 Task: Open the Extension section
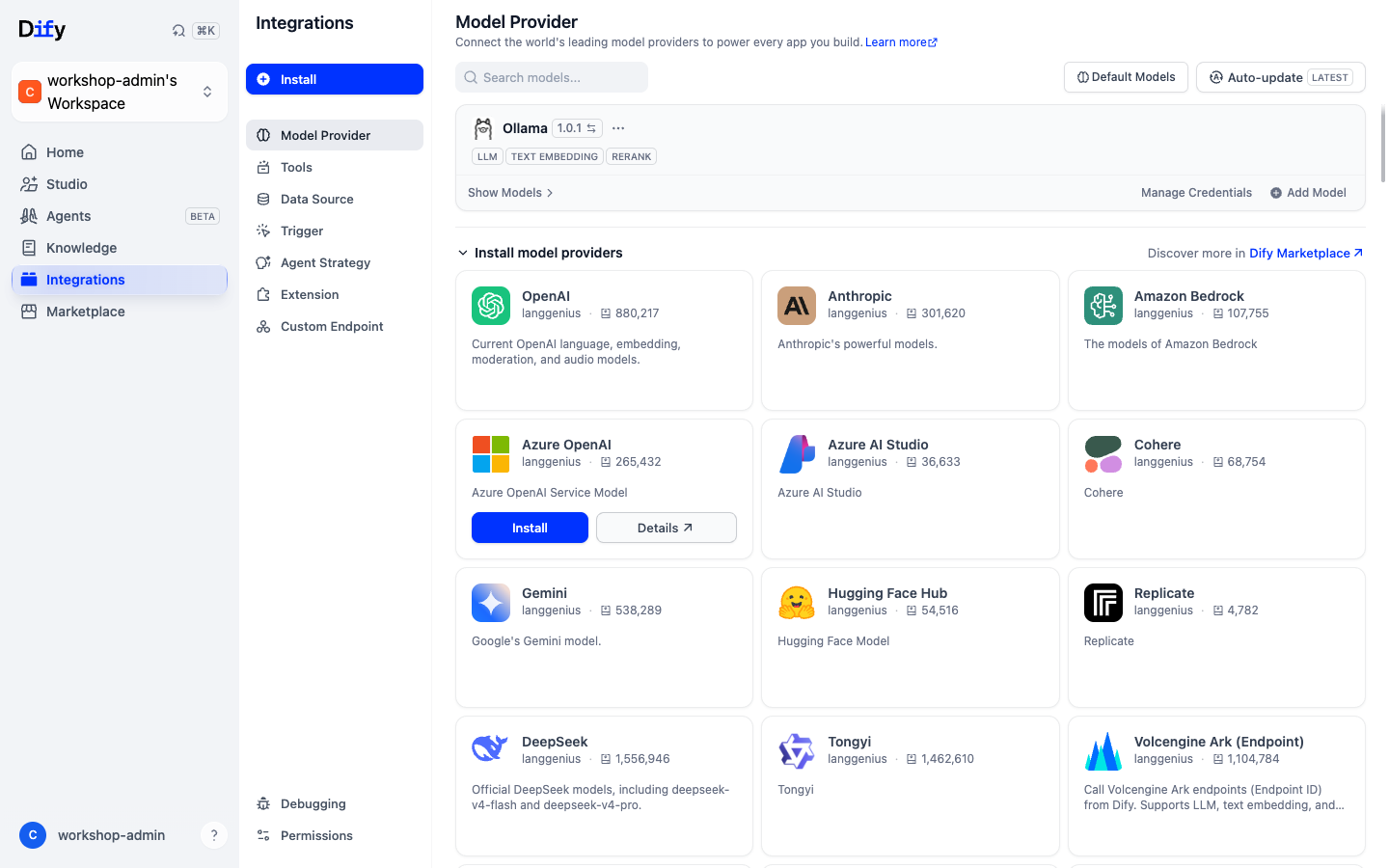pos(335,294)
